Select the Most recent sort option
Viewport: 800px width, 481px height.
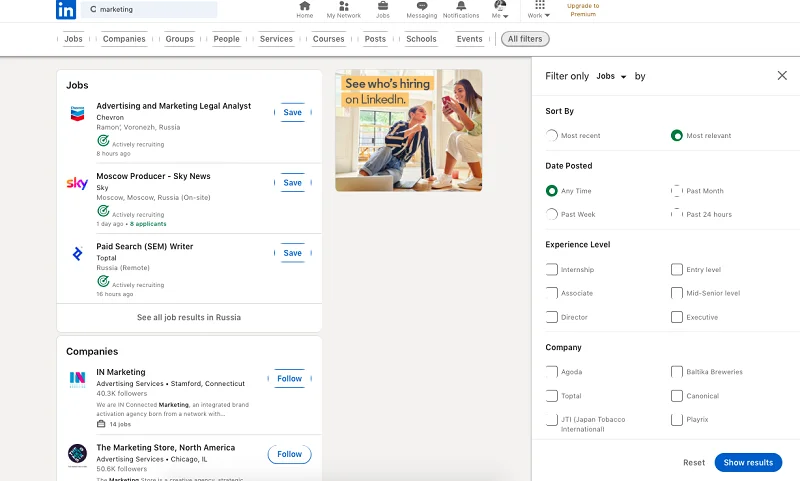pyautogui.click(x=552, y=135)
